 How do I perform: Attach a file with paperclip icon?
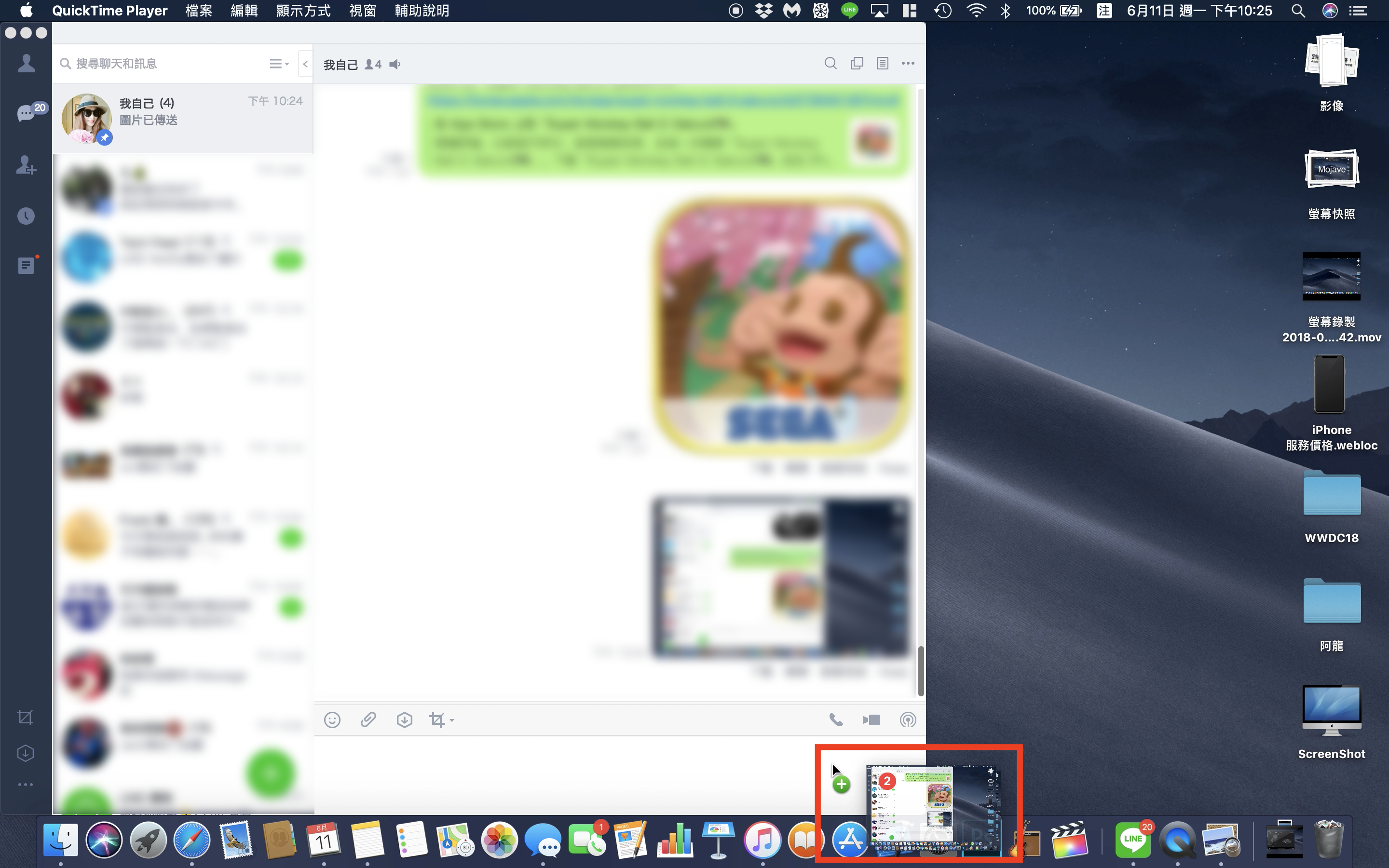368,720
